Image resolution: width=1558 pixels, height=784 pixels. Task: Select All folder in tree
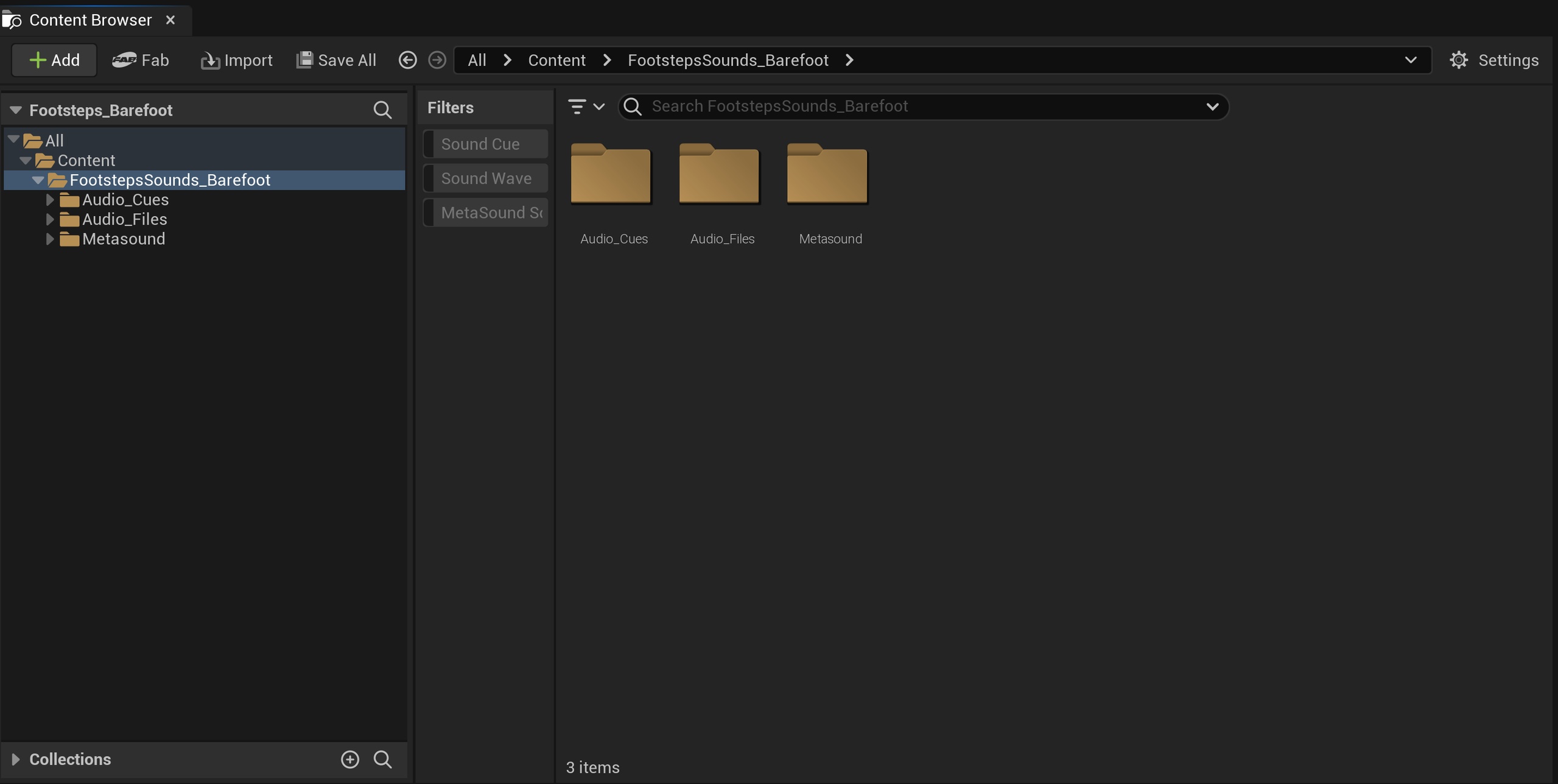coord(205,141)
